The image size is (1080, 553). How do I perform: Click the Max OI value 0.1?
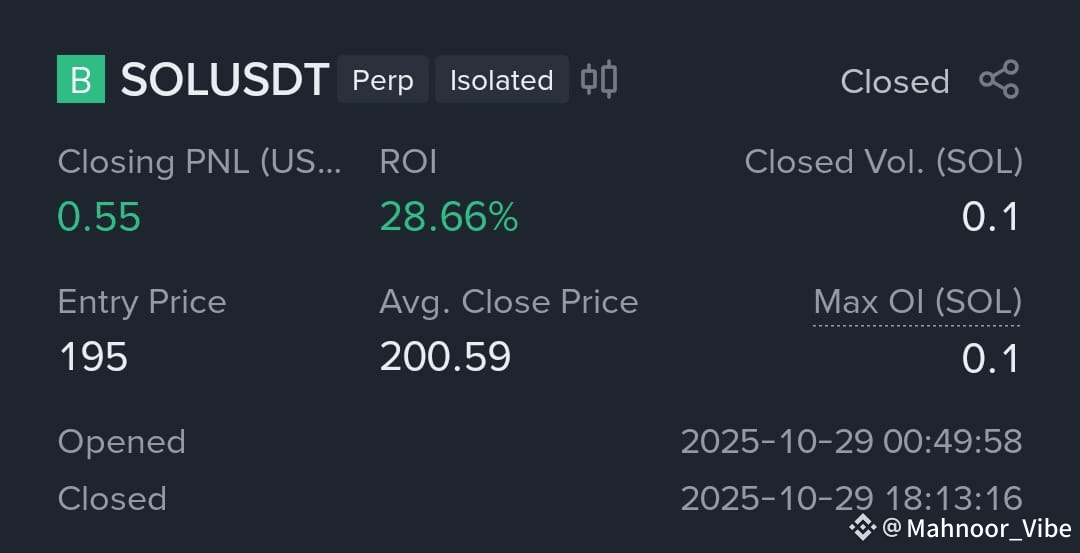pos(990,359)
